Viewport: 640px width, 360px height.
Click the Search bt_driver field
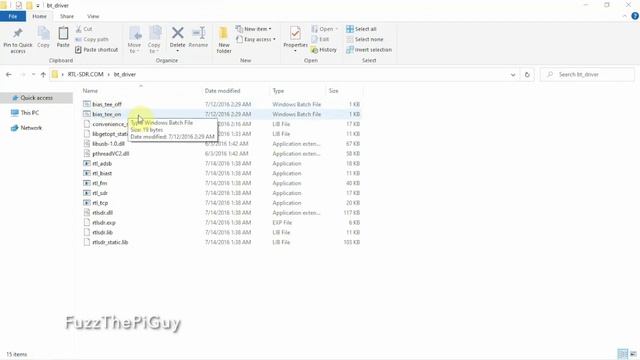point(587,74)
